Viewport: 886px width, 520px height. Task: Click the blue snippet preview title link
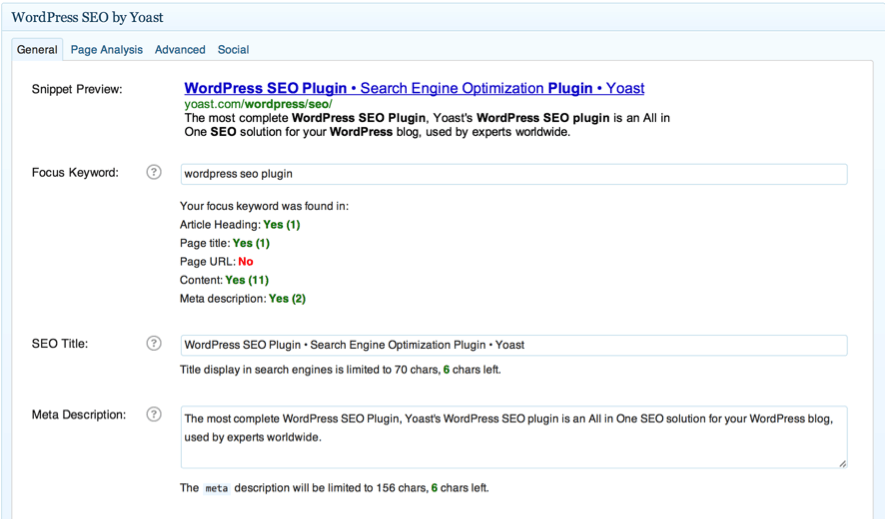[x=414, y=88]
